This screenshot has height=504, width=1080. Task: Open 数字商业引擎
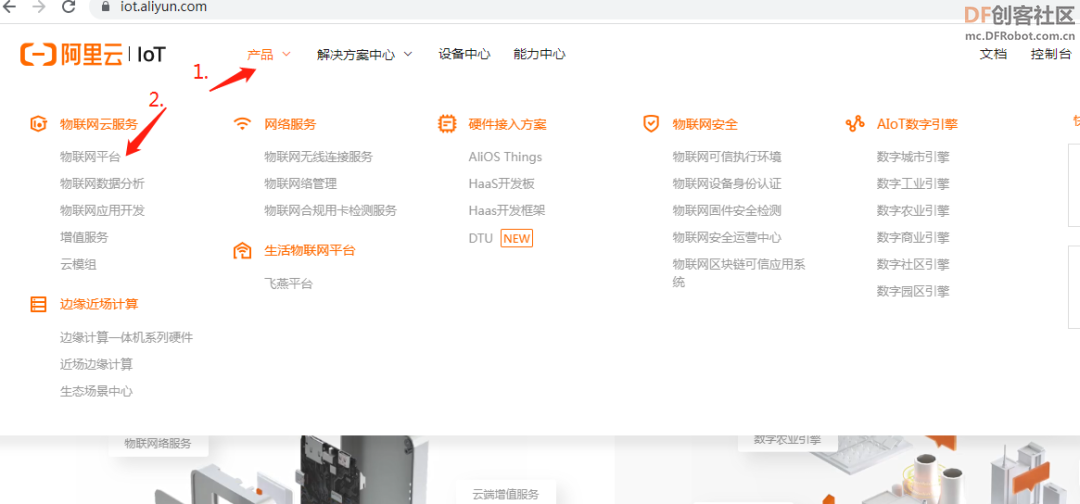[x=913, y=238]
